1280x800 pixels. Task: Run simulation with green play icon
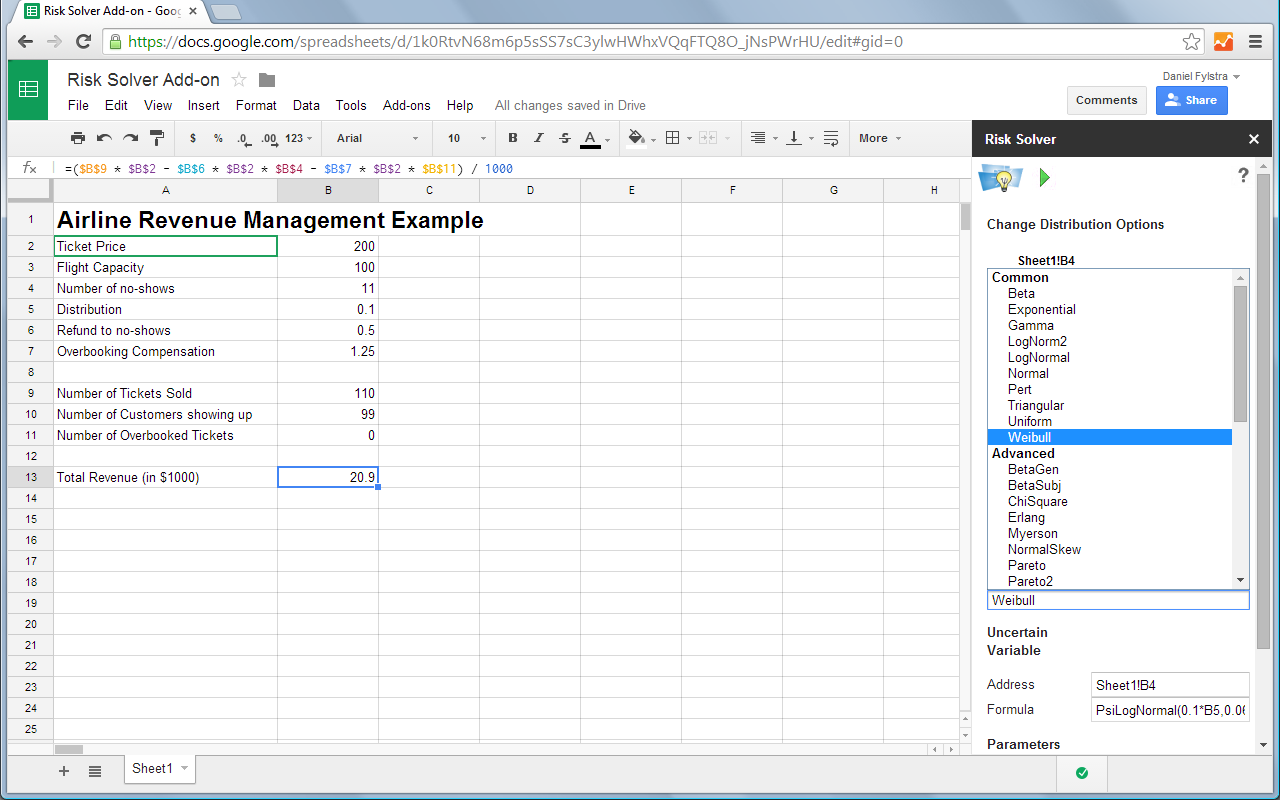(x=1045, y=178)
